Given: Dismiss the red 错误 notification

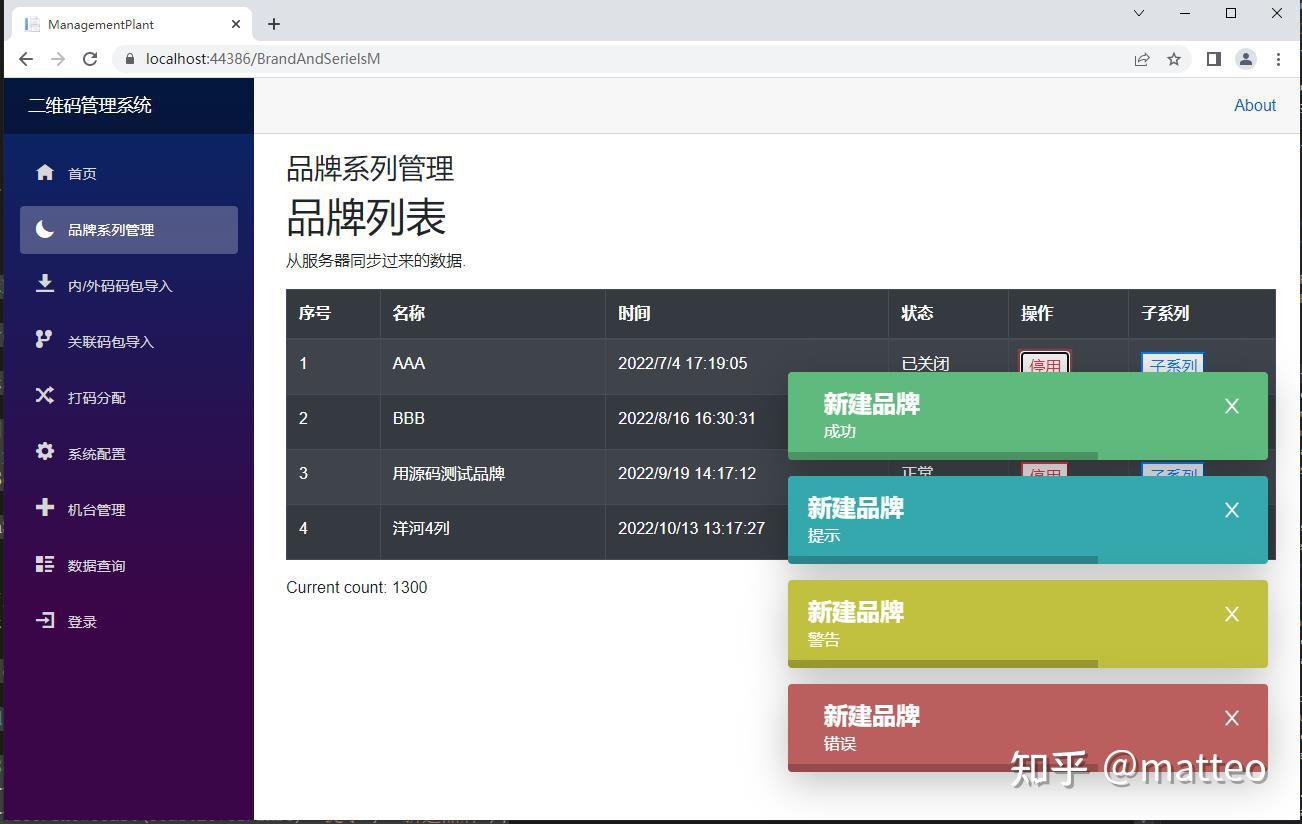Looking at the screenshot, I should point(1232,718).
